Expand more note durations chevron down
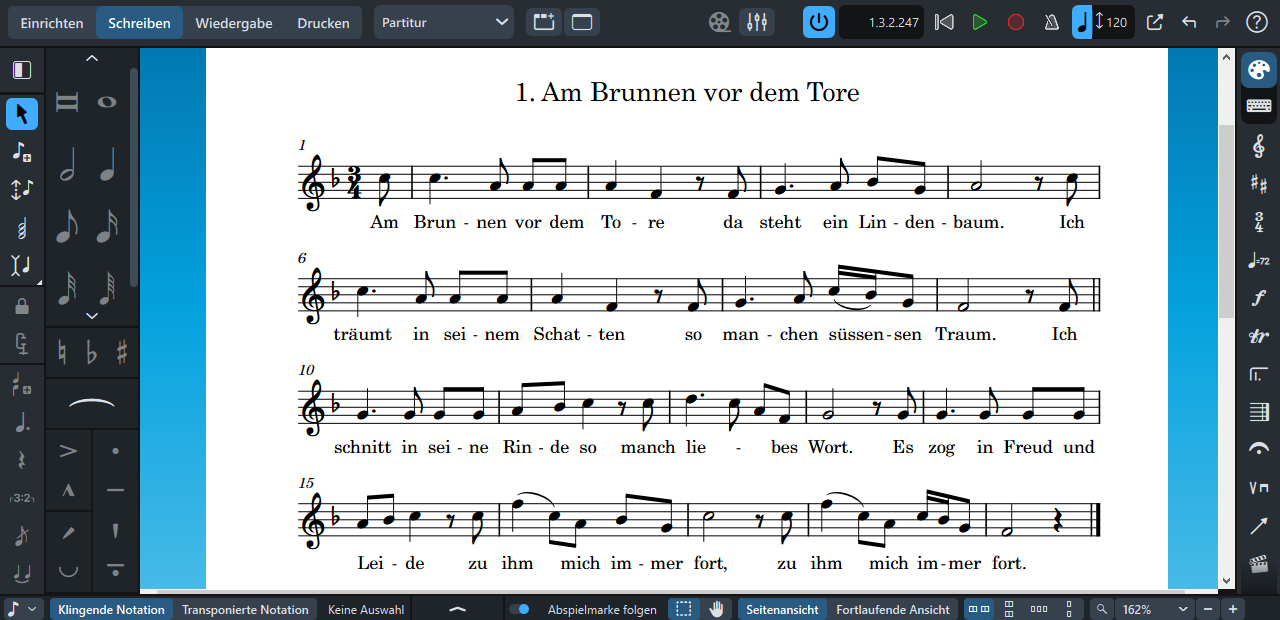1280x620 pixels. [92, 316]
